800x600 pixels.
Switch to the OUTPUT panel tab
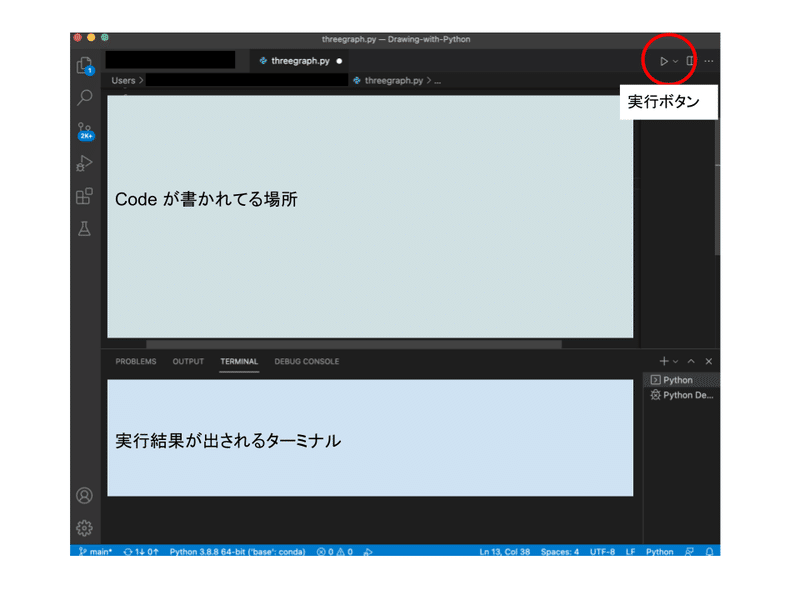click(x=188, y=361)
